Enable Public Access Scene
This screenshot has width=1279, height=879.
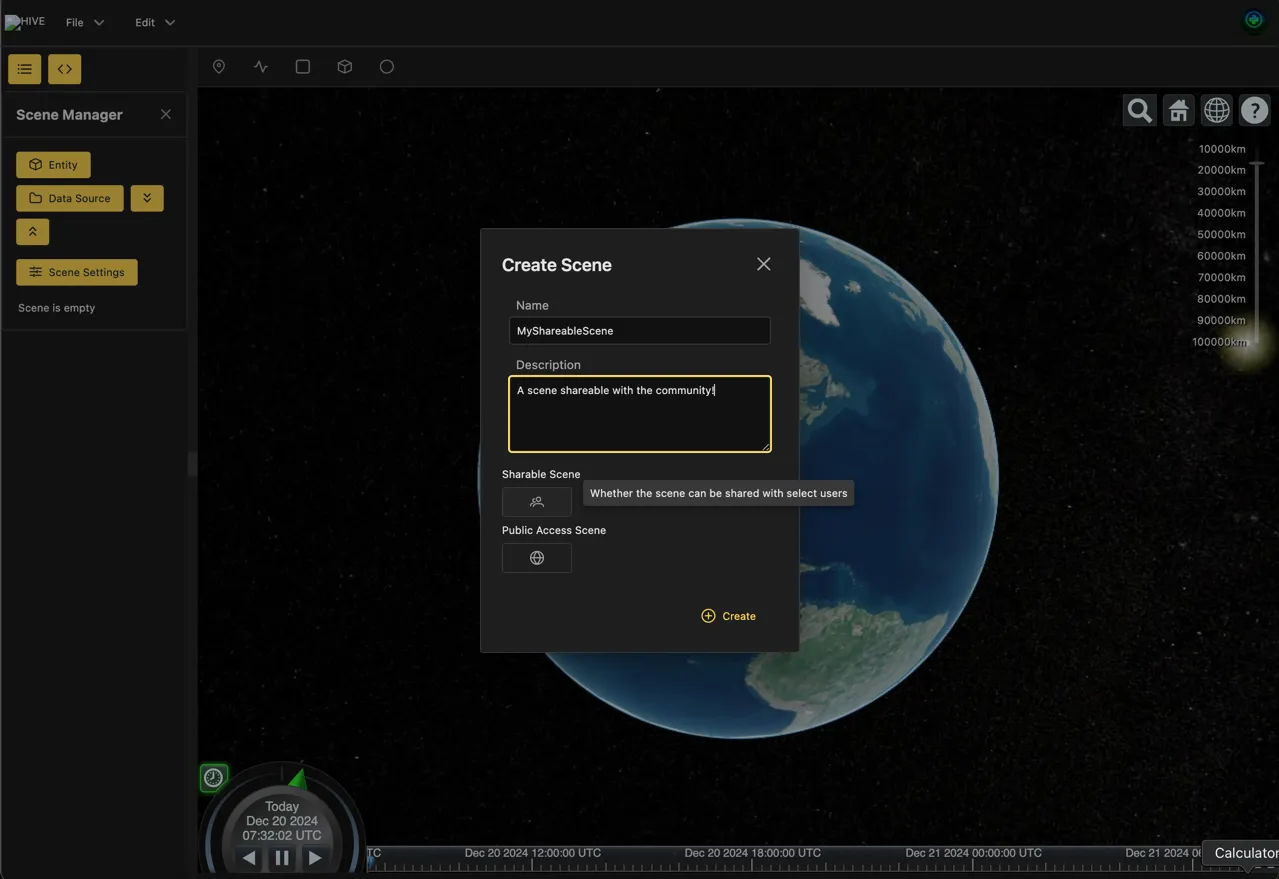536,557
